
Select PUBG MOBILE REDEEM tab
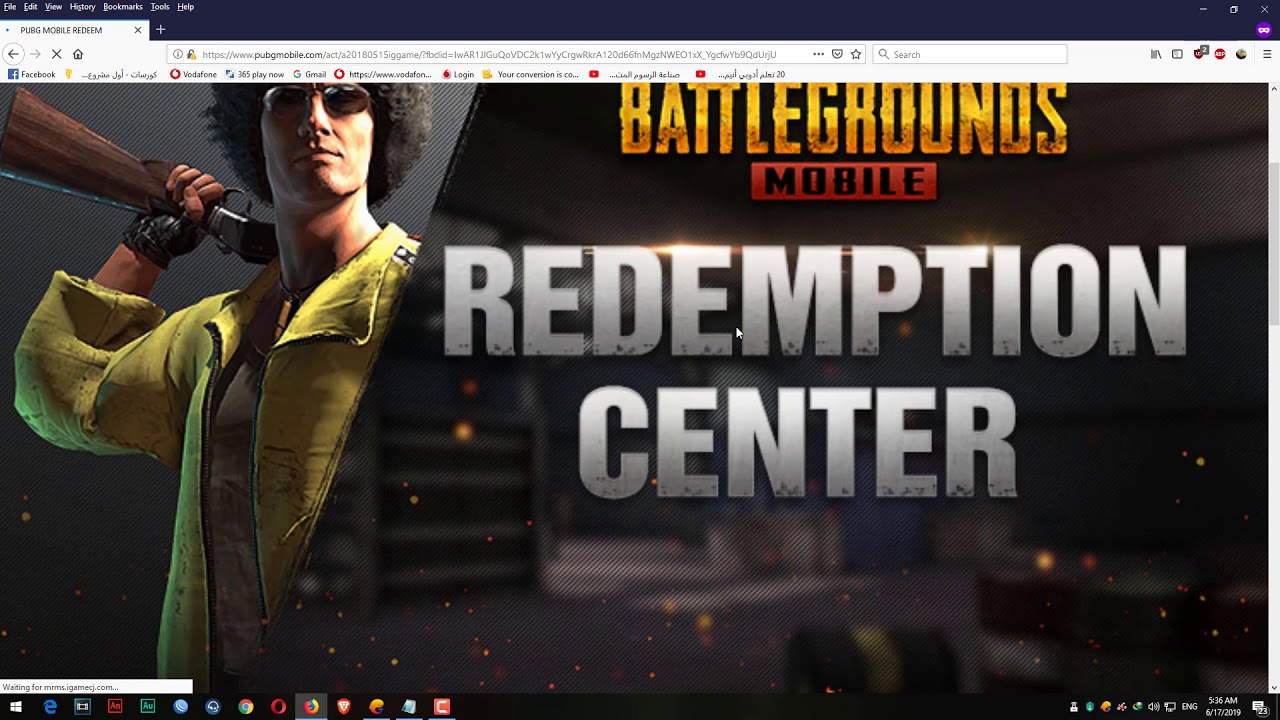[x=74, y=30]
